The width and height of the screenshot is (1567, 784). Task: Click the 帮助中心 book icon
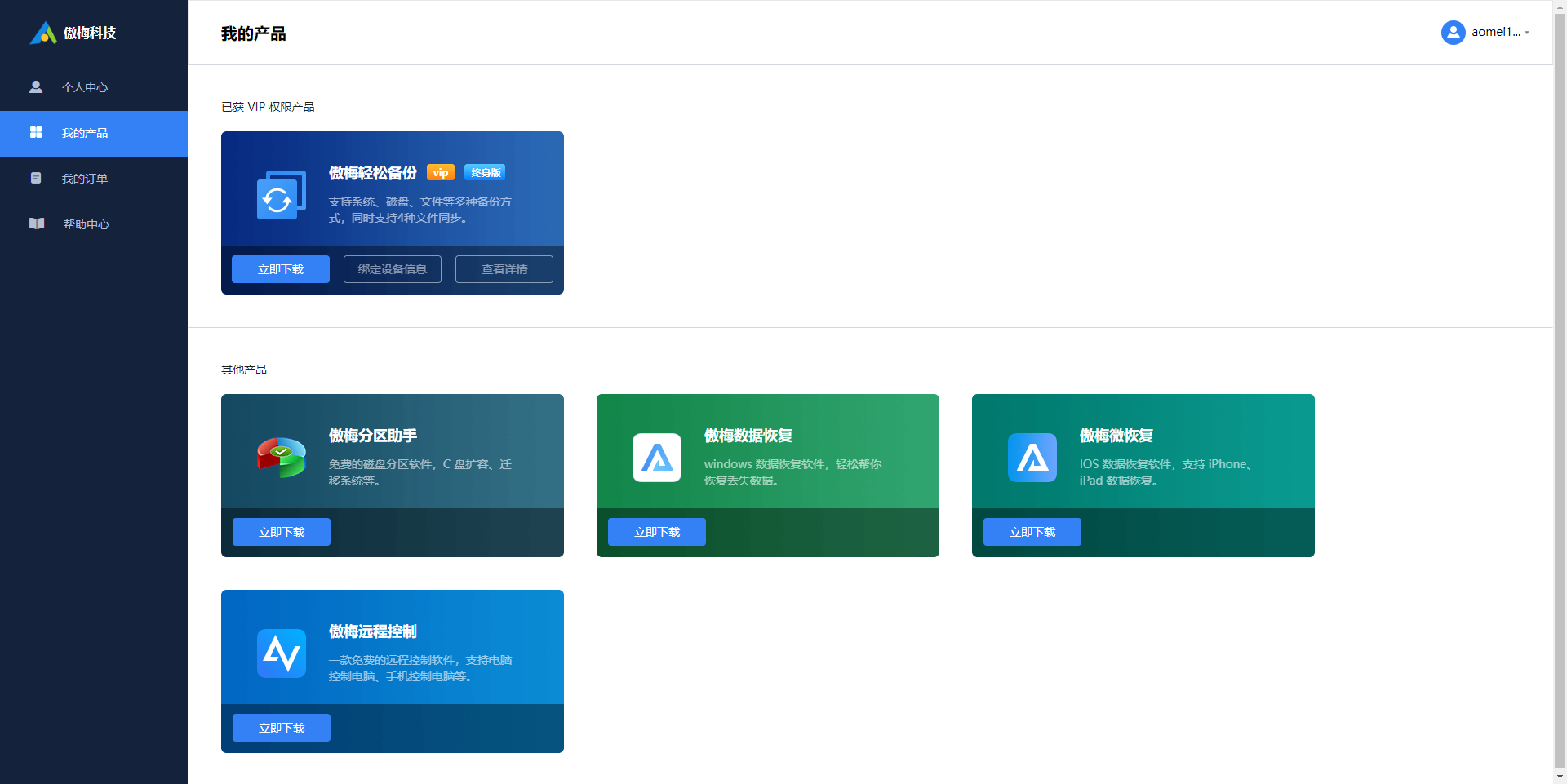tap(37, 224)
